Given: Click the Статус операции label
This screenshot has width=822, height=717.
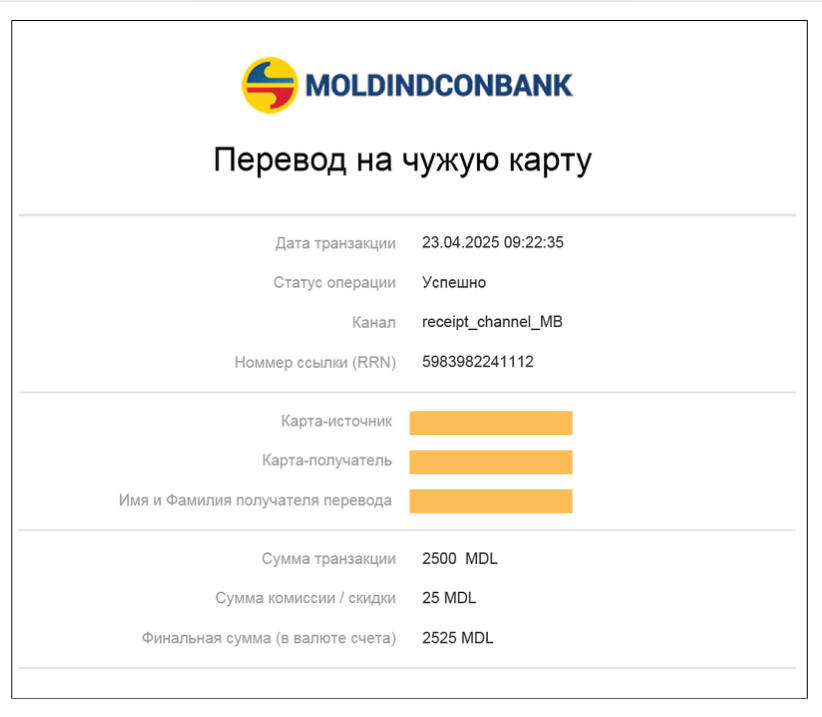Looking at the screenshot, I should pyautogui.click(x=334, y=283).
